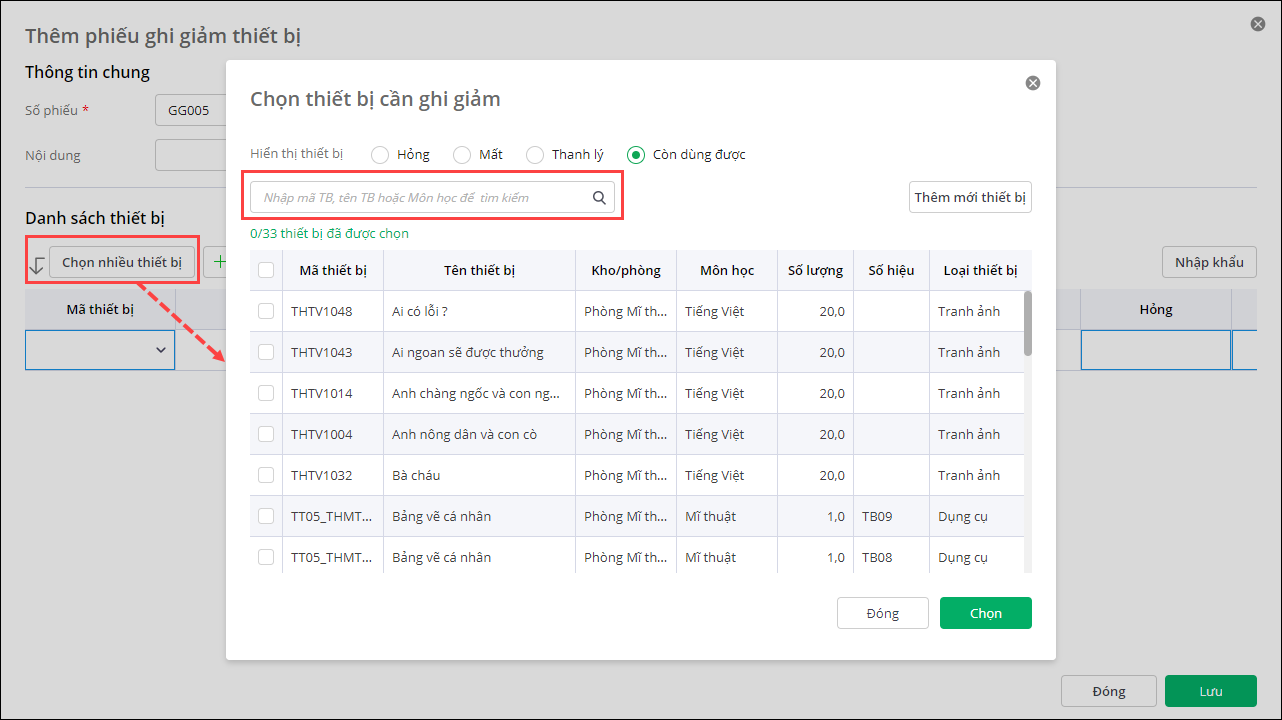Click the device search input field
This screenshot has height=720, width=1282.
[420, 198]
